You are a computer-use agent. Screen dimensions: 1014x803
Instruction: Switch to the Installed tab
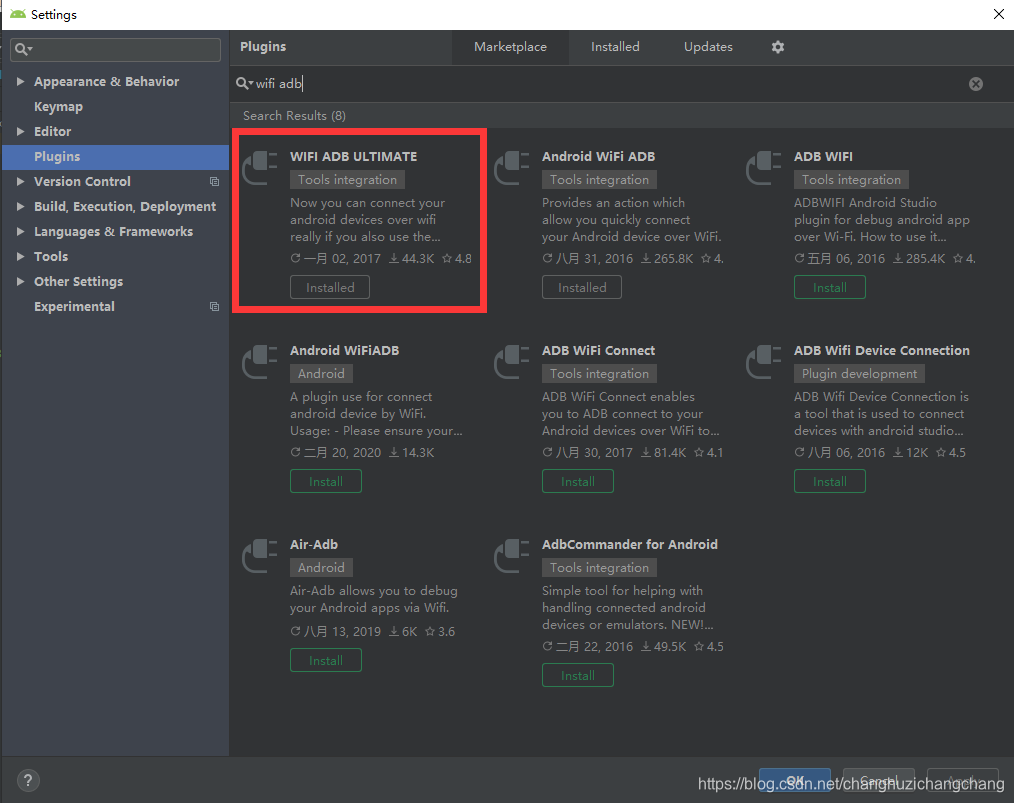[615, 47]
